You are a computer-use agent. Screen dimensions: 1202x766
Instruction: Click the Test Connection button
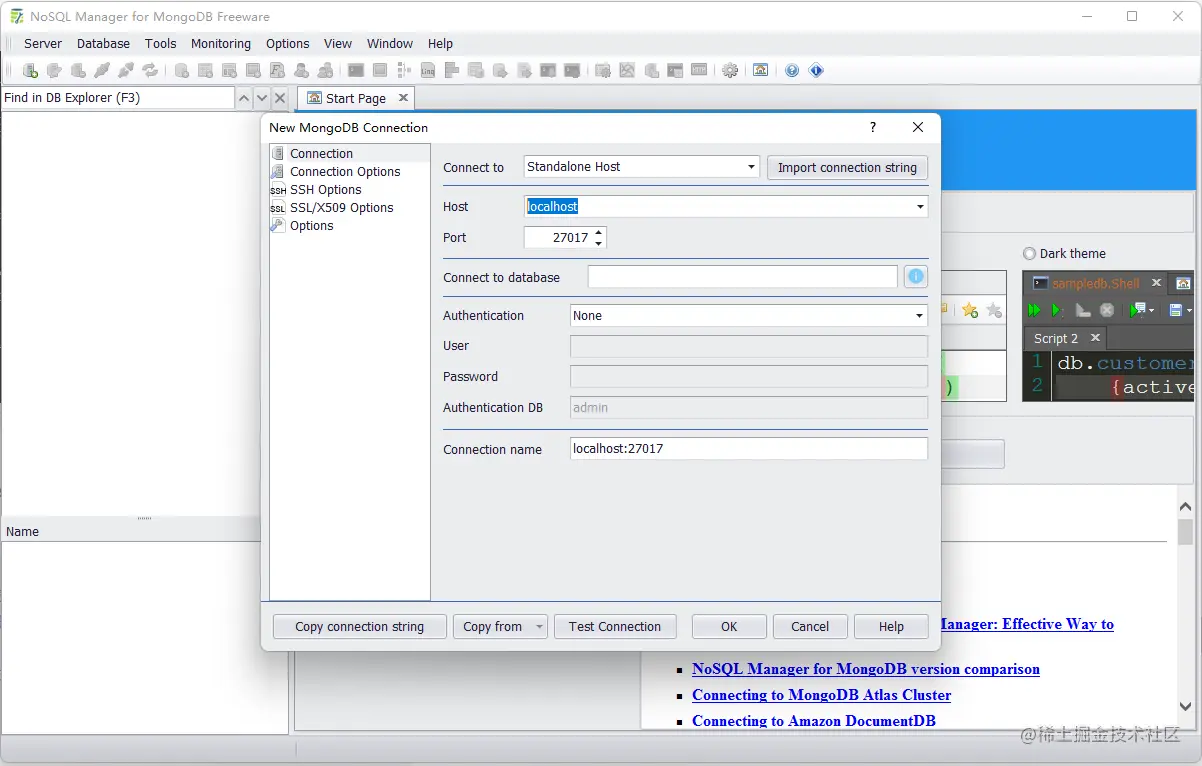click(x=615, y=627)
